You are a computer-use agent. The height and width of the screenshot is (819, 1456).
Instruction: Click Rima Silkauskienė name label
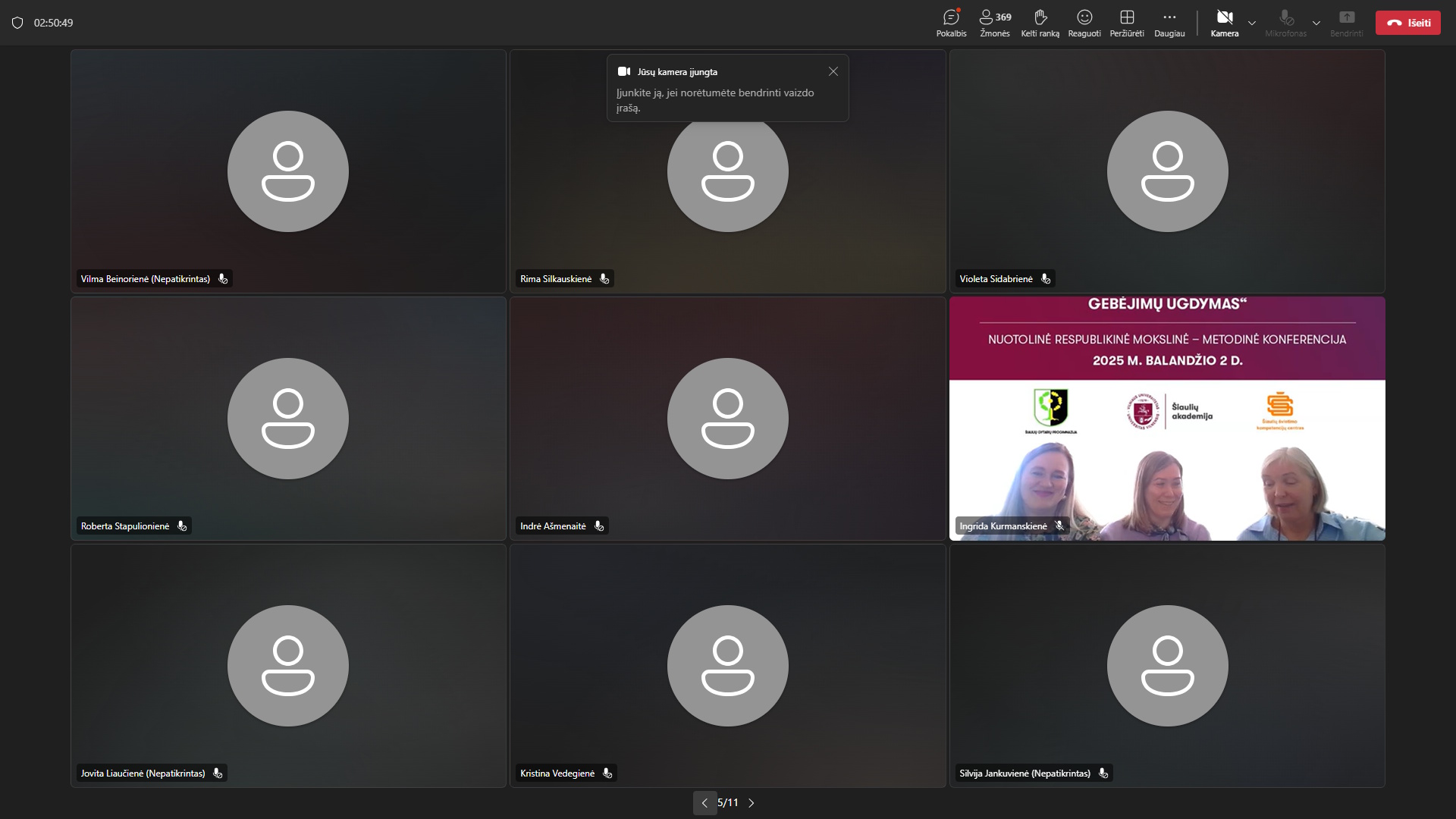(x=556, y=279)
